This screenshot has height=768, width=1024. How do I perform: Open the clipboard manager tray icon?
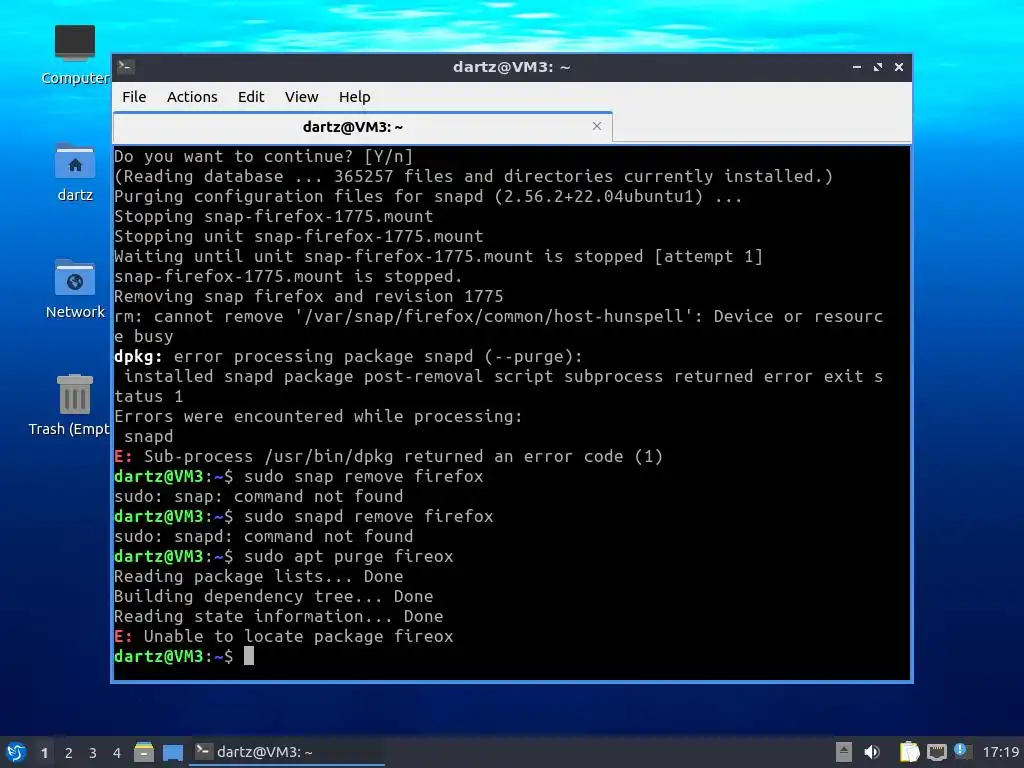(x=909, y=752)
